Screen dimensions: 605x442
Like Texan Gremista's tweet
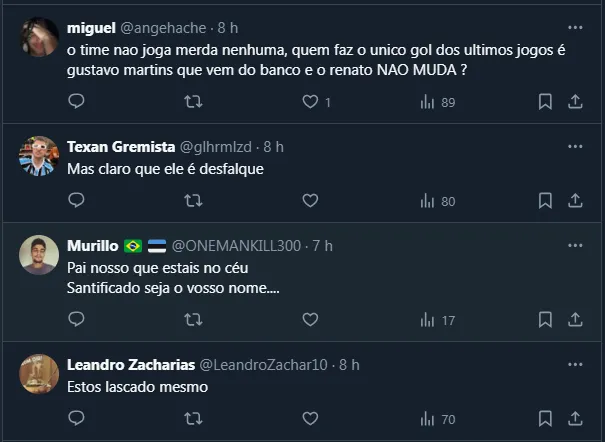click(310, 201)
